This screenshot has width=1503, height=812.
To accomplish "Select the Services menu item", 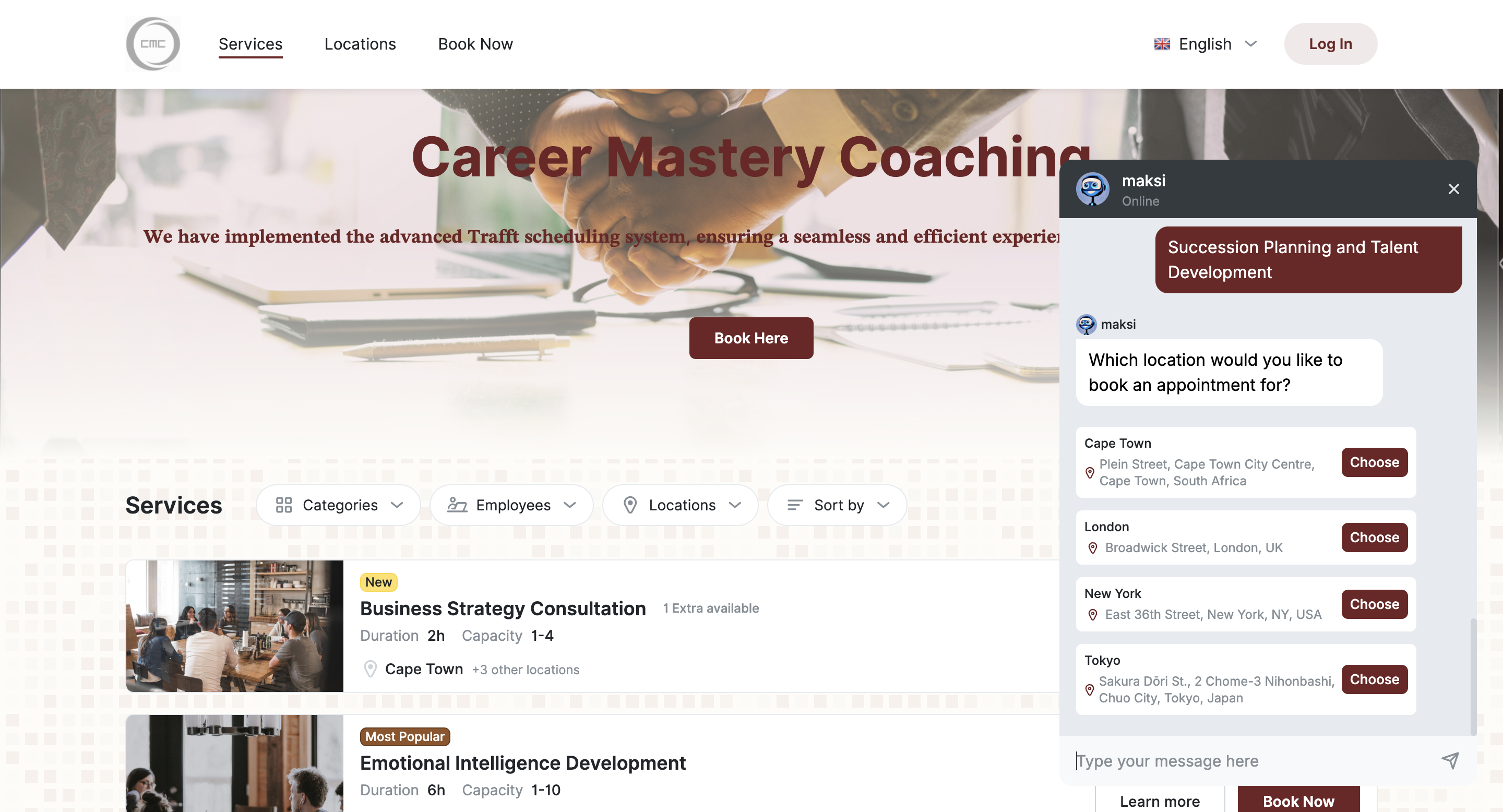I will click(250, 43).
